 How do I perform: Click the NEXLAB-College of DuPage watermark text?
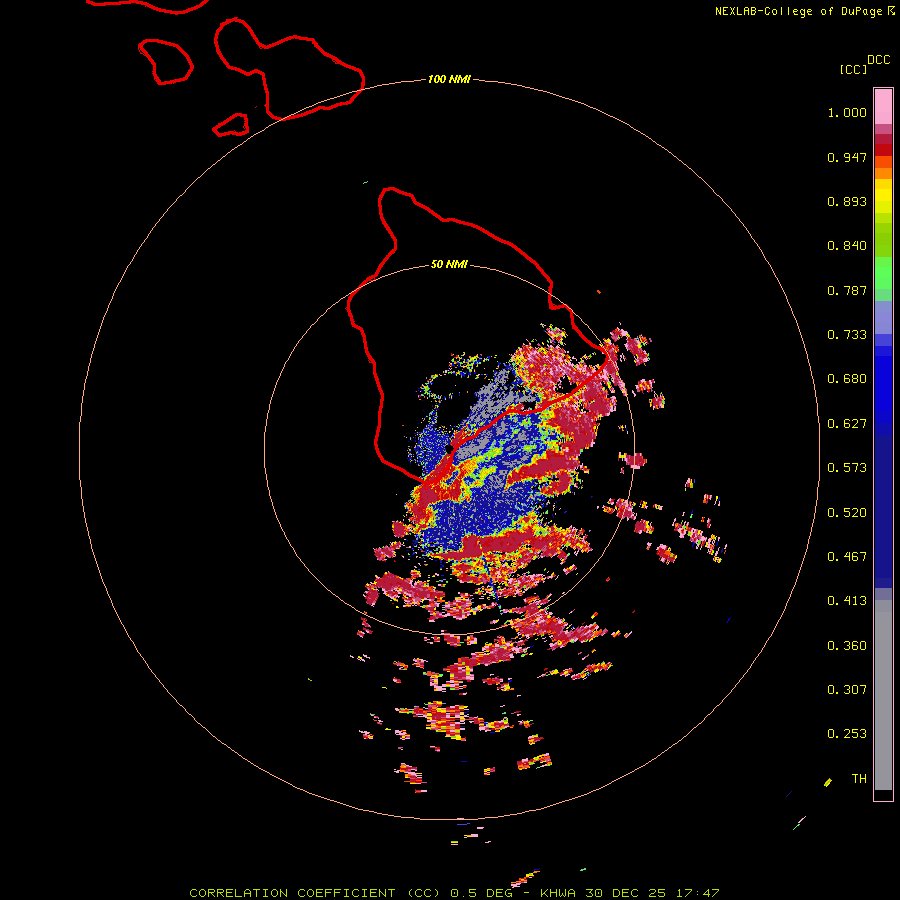805,11
